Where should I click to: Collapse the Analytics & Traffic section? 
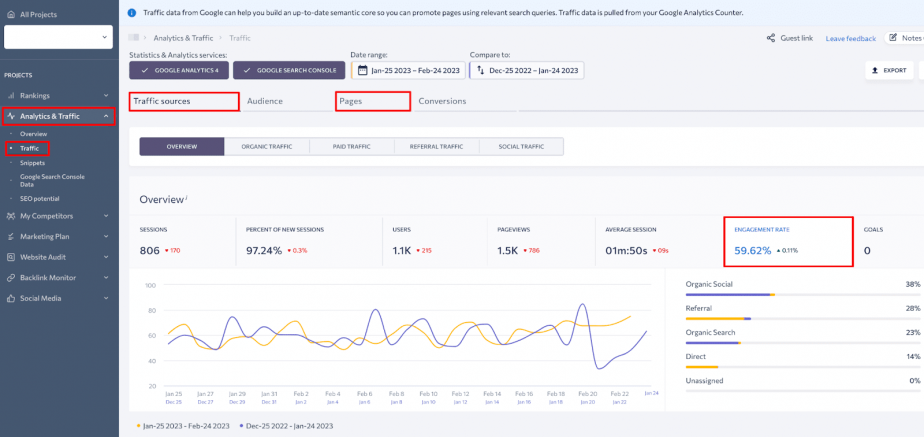click(106, 117)
